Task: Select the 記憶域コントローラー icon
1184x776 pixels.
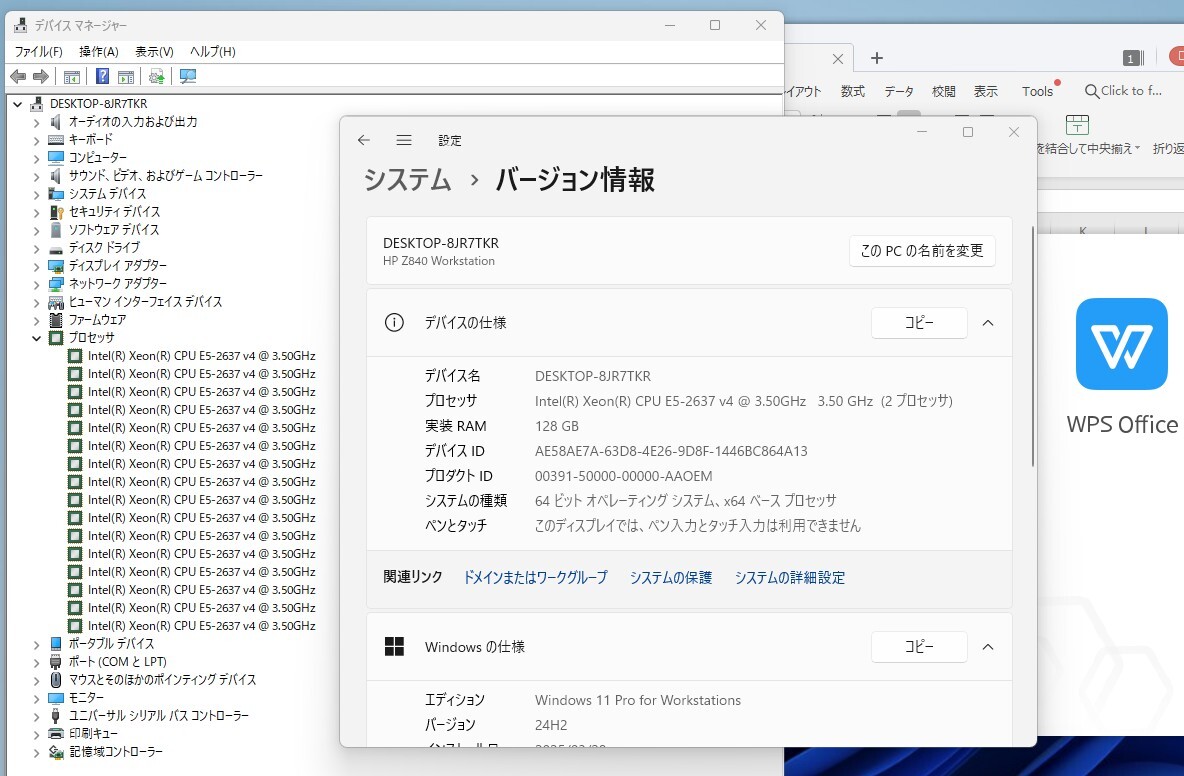Action: coord(56,752)
